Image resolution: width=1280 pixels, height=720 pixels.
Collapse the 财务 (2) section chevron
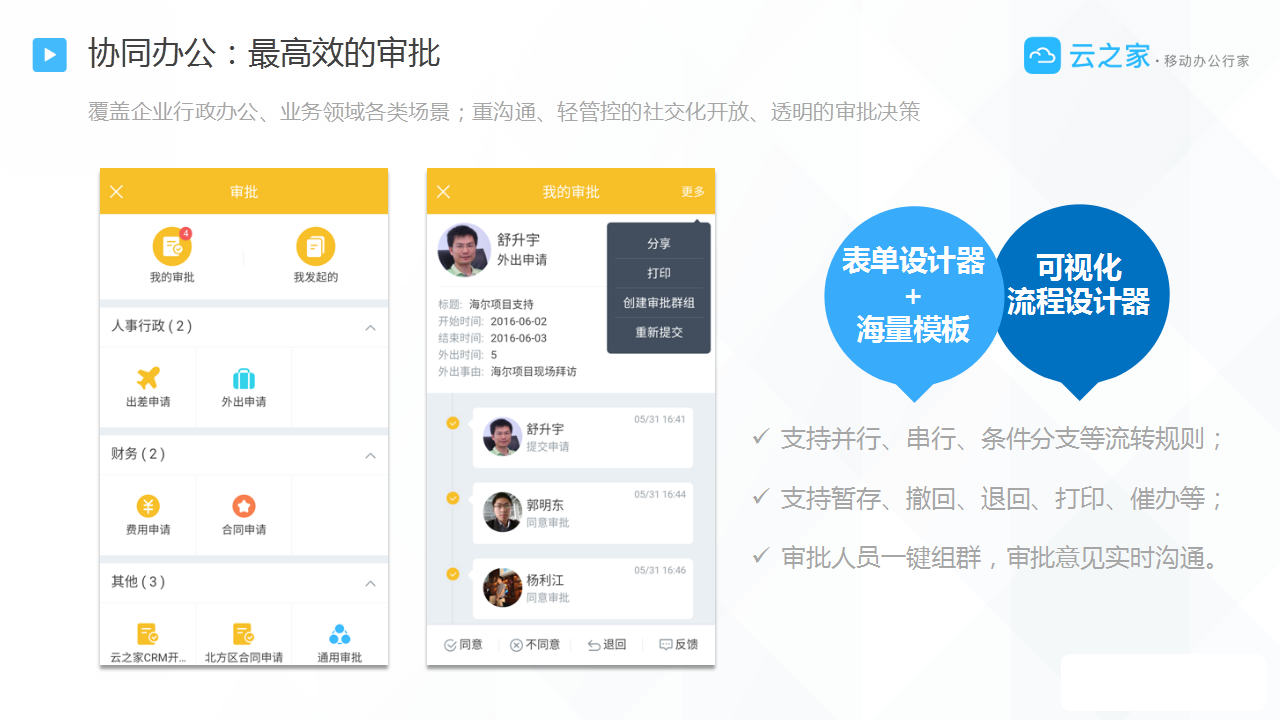coord(370,455)
